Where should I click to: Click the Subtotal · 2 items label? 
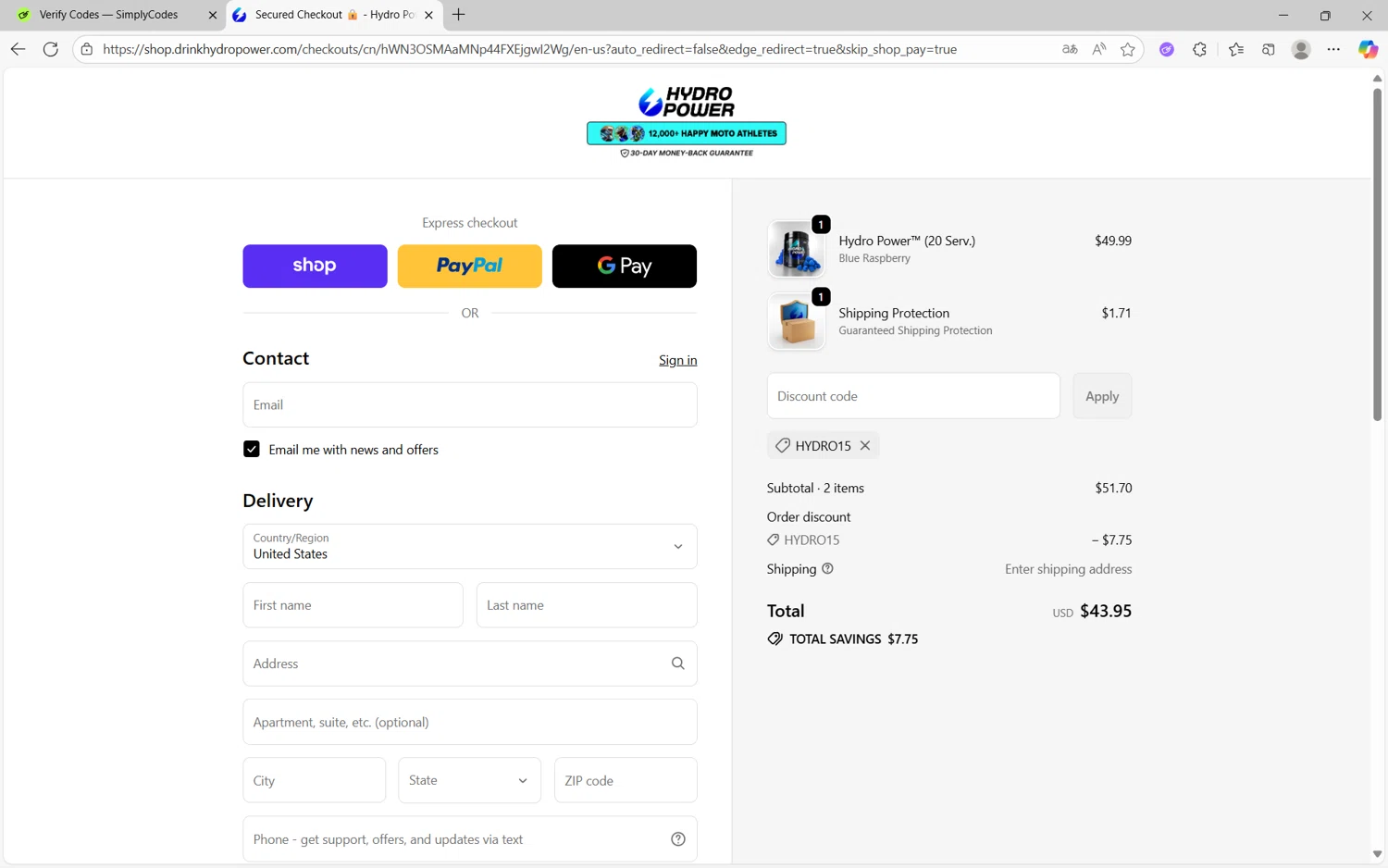(x=815, y=488)
